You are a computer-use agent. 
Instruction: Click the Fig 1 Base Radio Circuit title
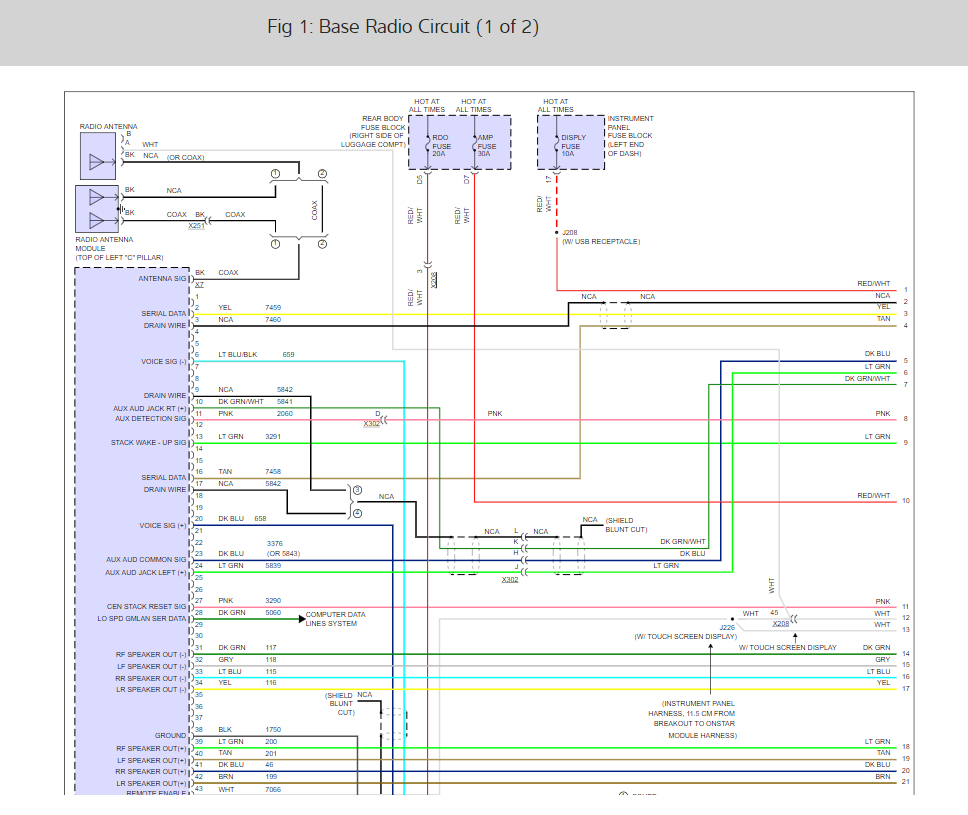[x=403, y=27]
